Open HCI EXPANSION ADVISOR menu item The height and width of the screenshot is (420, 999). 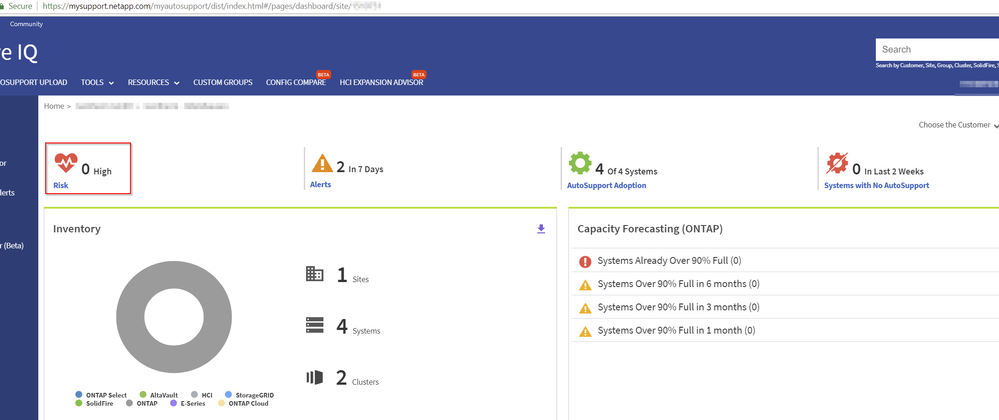click(382, 82)
